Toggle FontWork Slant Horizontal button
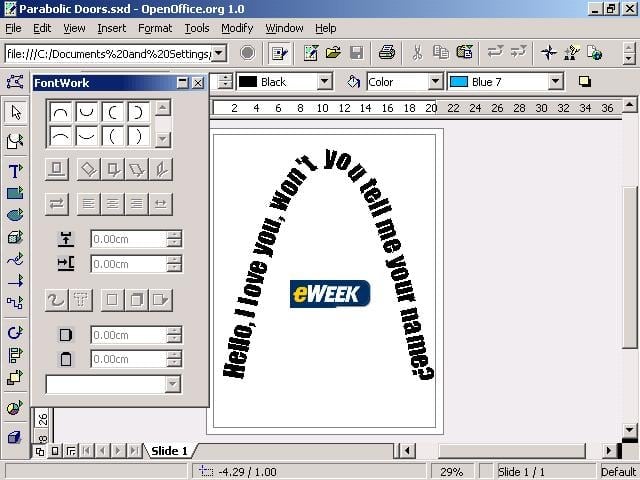 [x=137, y=169]
